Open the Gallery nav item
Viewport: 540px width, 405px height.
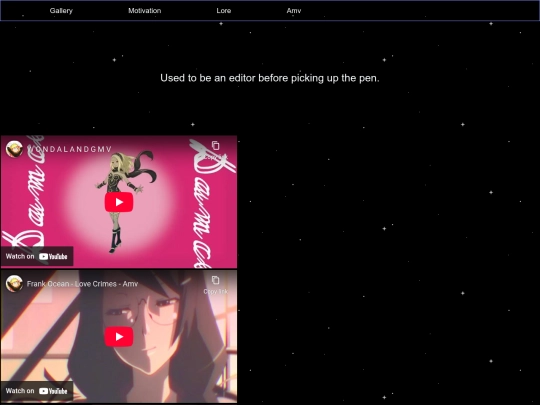[61, 11]
